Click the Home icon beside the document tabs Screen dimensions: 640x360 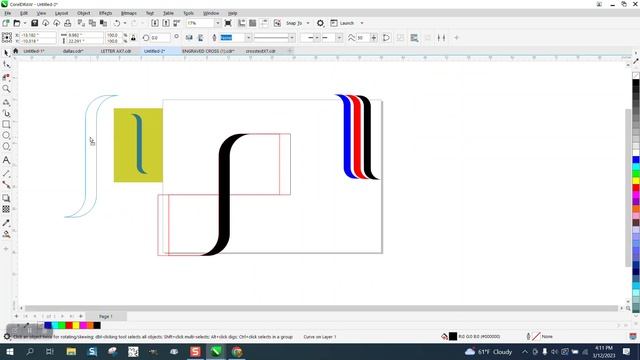[16, 51]
